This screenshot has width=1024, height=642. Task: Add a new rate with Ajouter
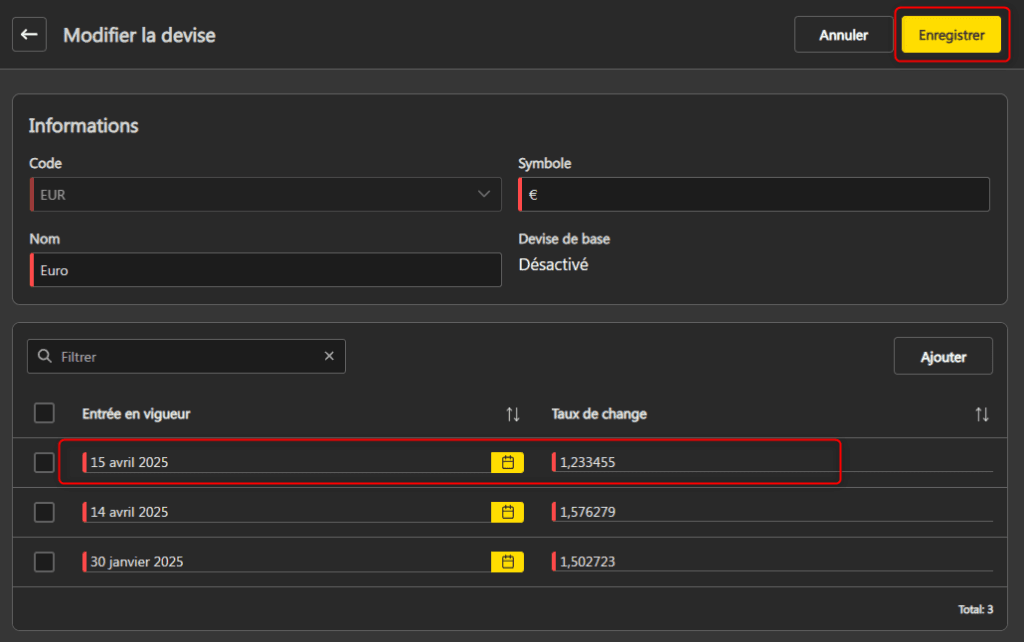click(x=943, y=357)
